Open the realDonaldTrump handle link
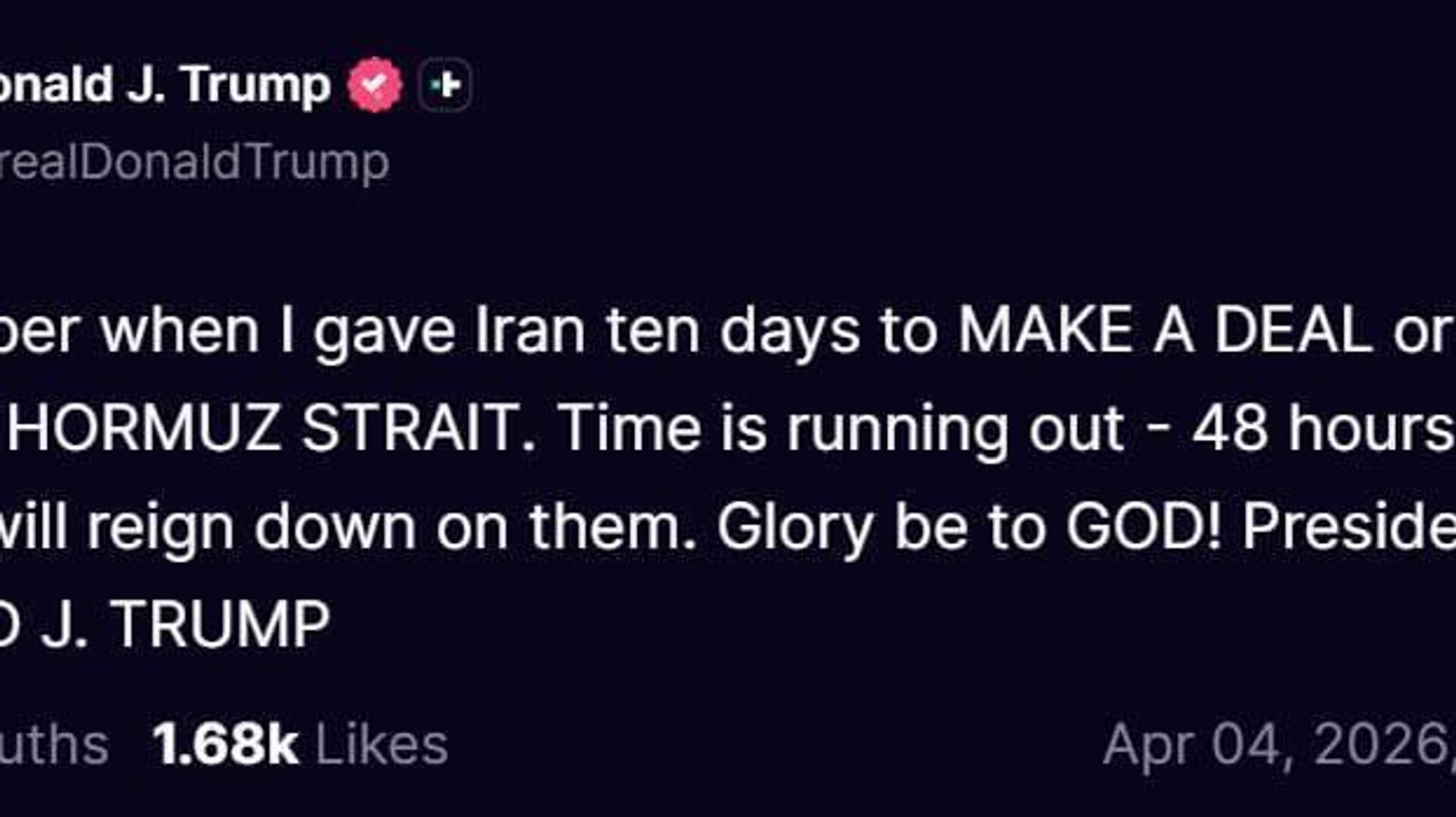This screenshot has height=817, width=1456. (193, 162)
